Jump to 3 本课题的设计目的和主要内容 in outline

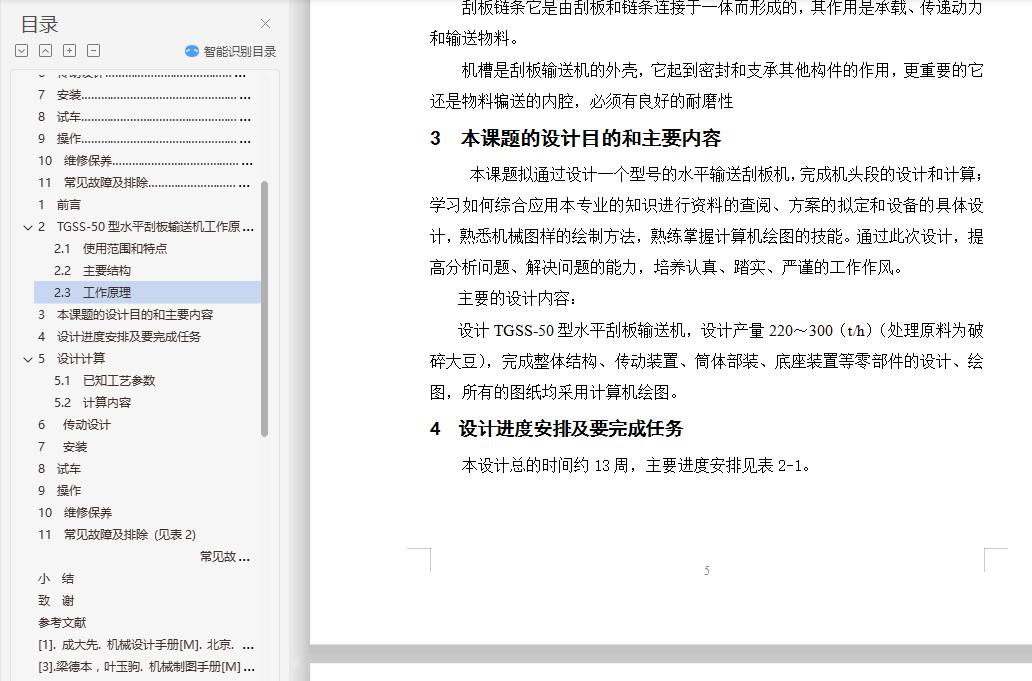[x=125, y=315]
